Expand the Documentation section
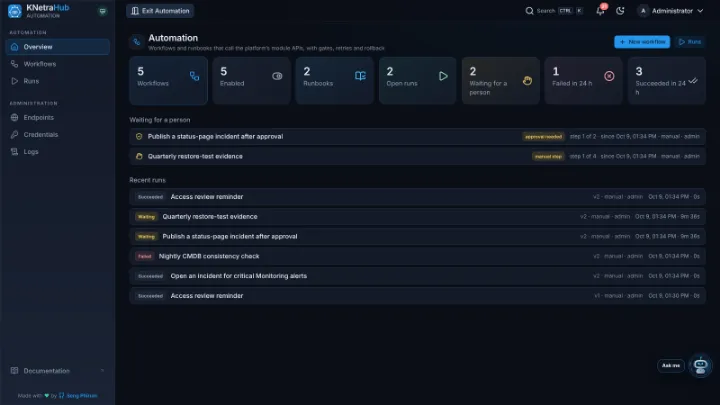720x405 pixels. coord(57,371)
